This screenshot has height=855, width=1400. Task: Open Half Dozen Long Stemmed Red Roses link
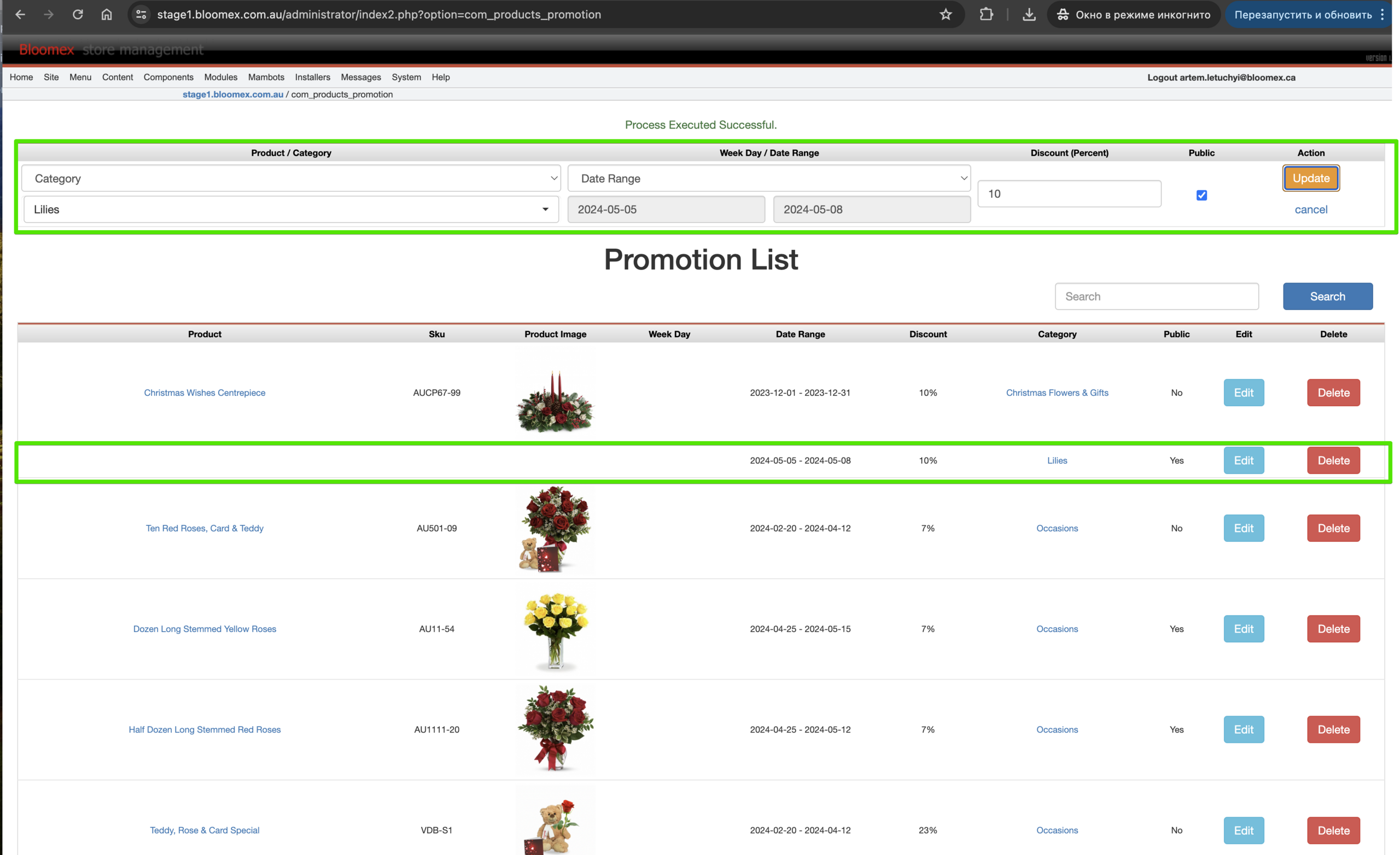point(205,729)
